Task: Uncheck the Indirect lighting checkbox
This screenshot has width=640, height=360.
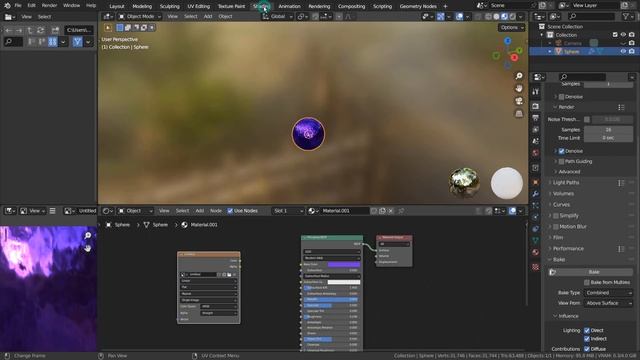Action: click(x=587, y=339)
